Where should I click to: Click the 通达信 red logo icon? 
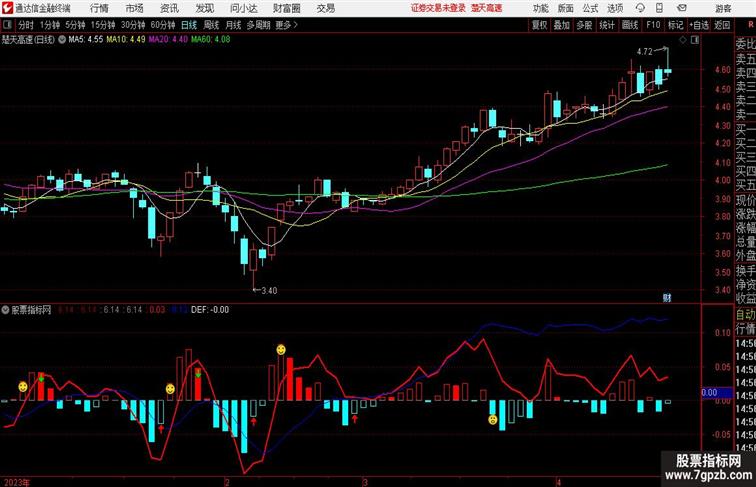(7, 8)
